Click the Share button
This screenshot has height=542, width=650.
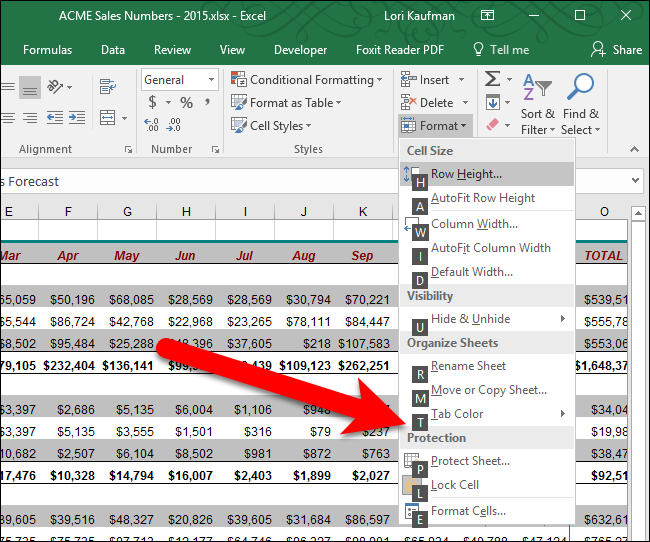[x=616, y=50]
